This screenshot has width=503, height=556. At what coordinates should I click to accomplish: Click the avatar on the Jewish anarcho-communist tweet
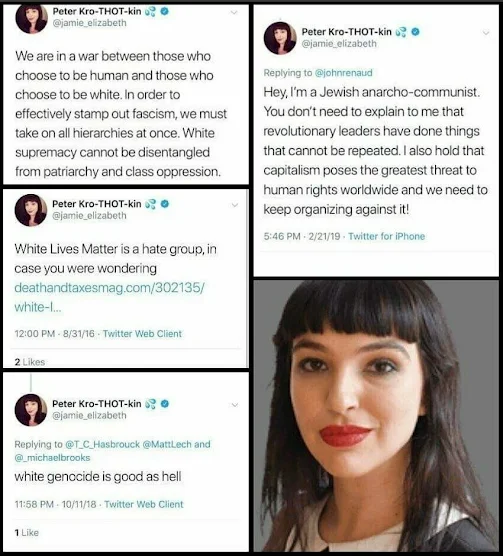coord(280,38)
